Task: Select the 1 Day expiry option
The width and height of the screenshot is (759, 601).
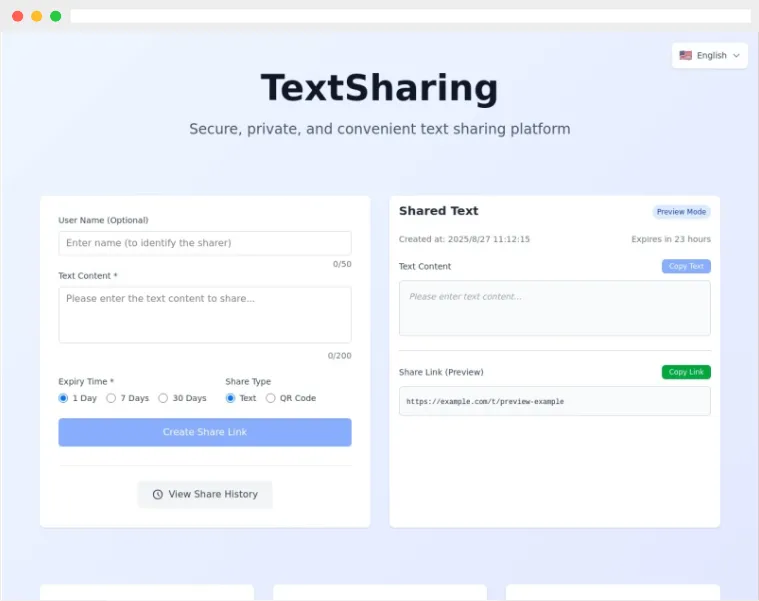Action: 64,398
